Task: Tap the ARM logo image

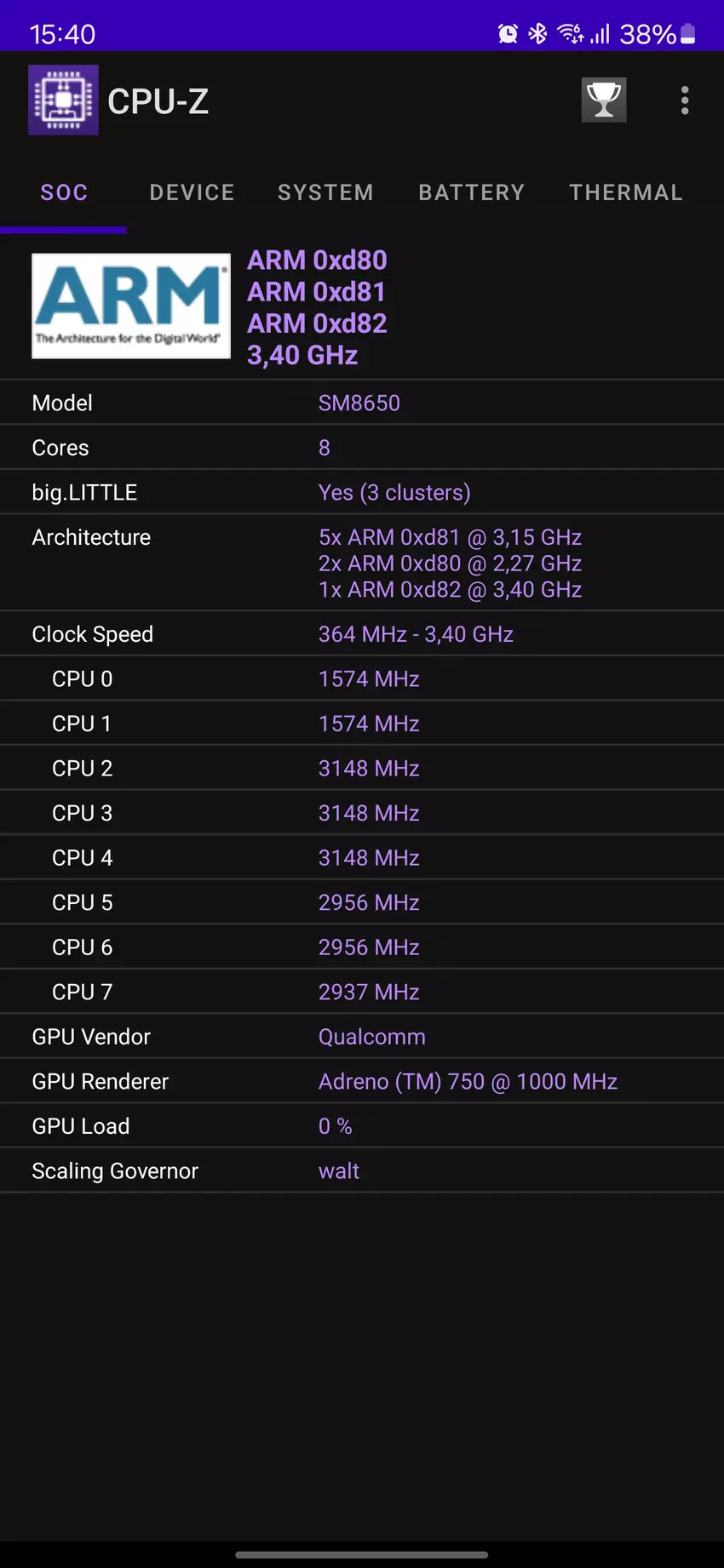Action: (131, 306)
